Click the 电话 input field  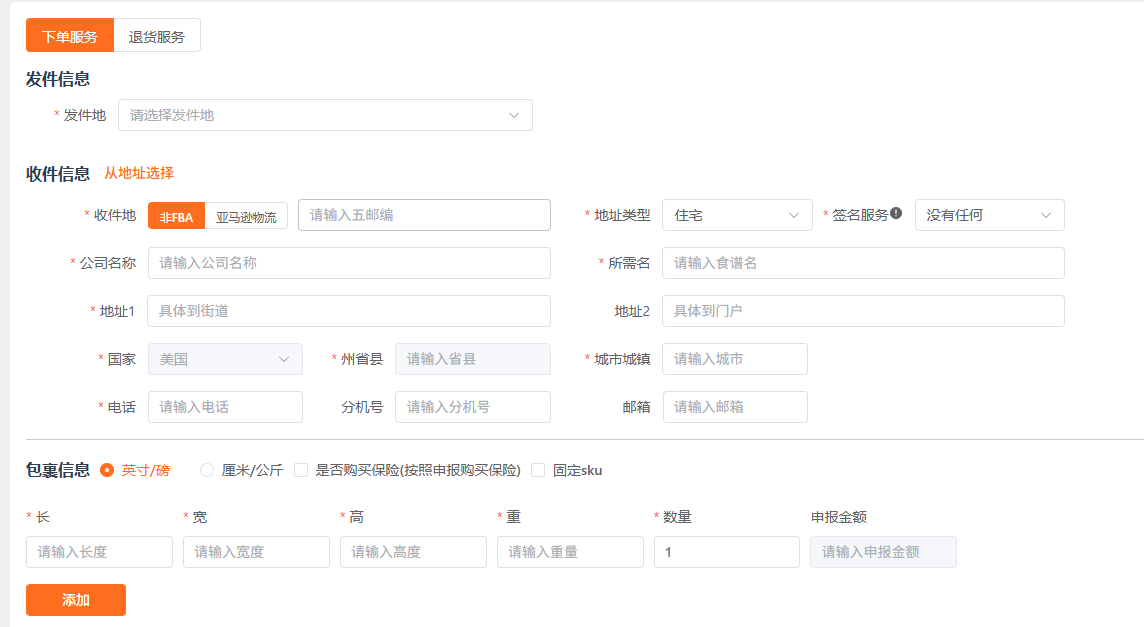click(x=225, y=407)
